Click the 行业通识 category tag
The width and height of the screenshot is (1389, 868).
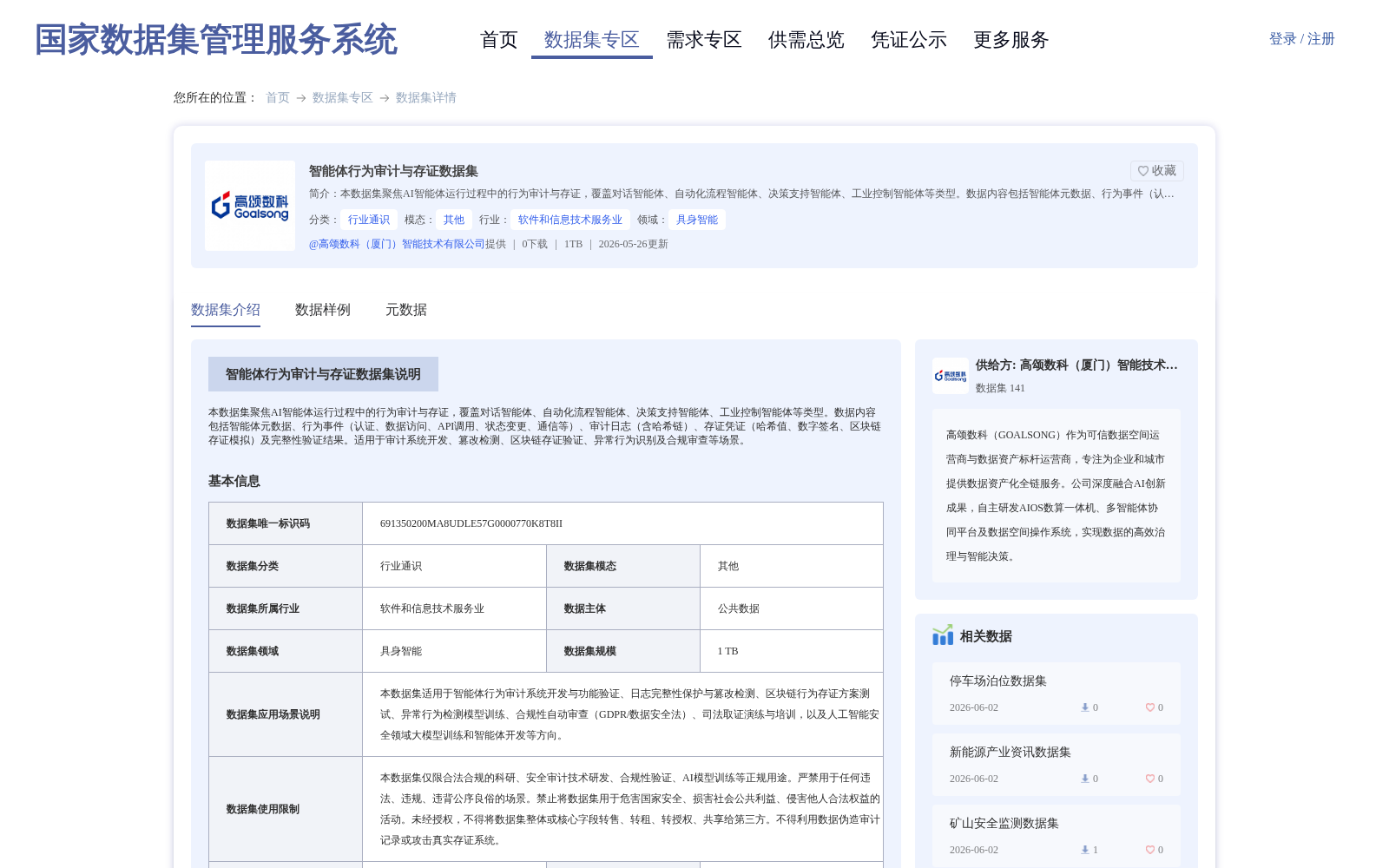[x=369, y=220]
